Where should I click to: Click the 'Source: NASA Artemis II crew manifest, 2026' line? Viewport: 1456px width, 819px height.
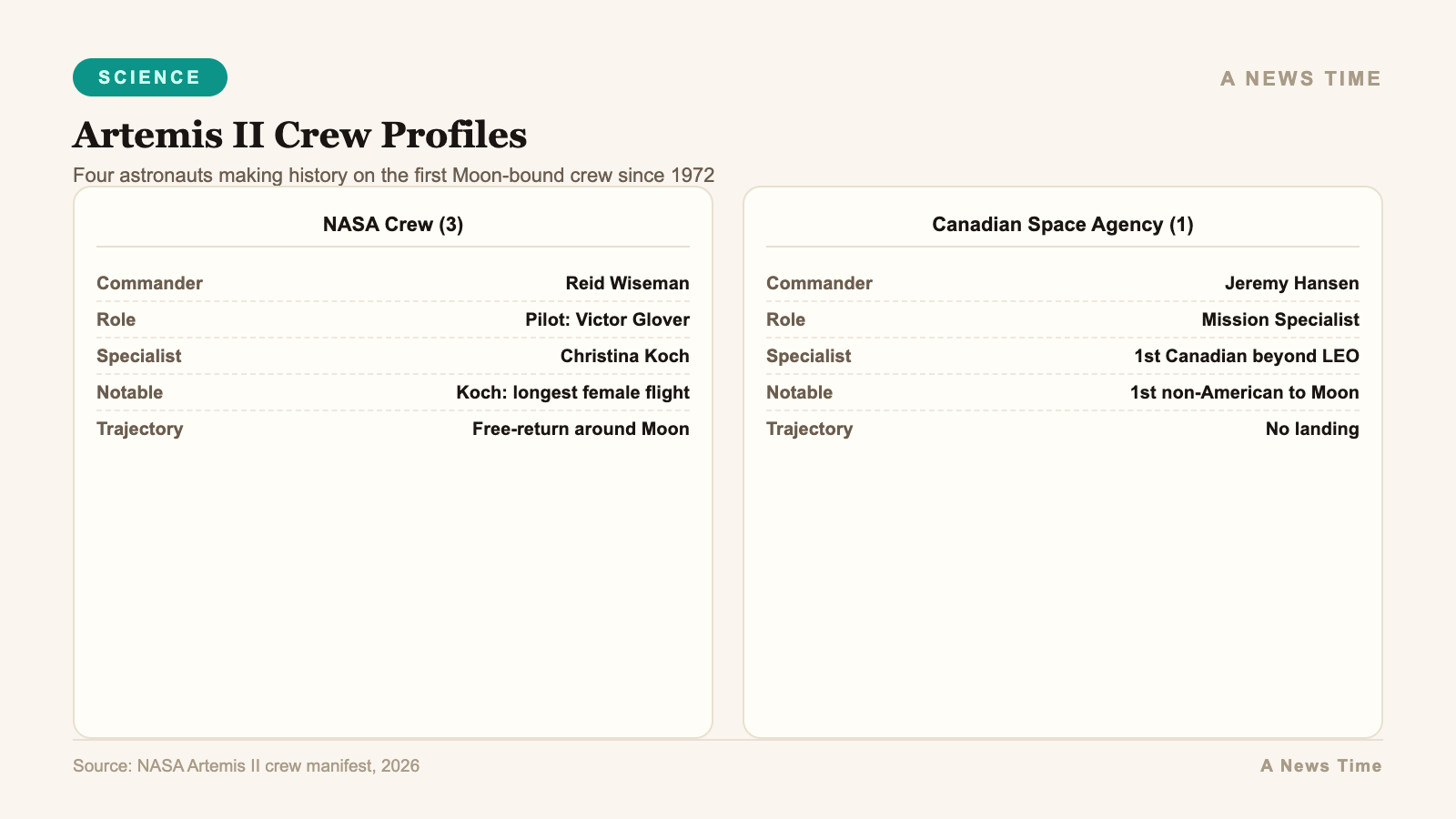pyautogui.click(x=246, y=765)
